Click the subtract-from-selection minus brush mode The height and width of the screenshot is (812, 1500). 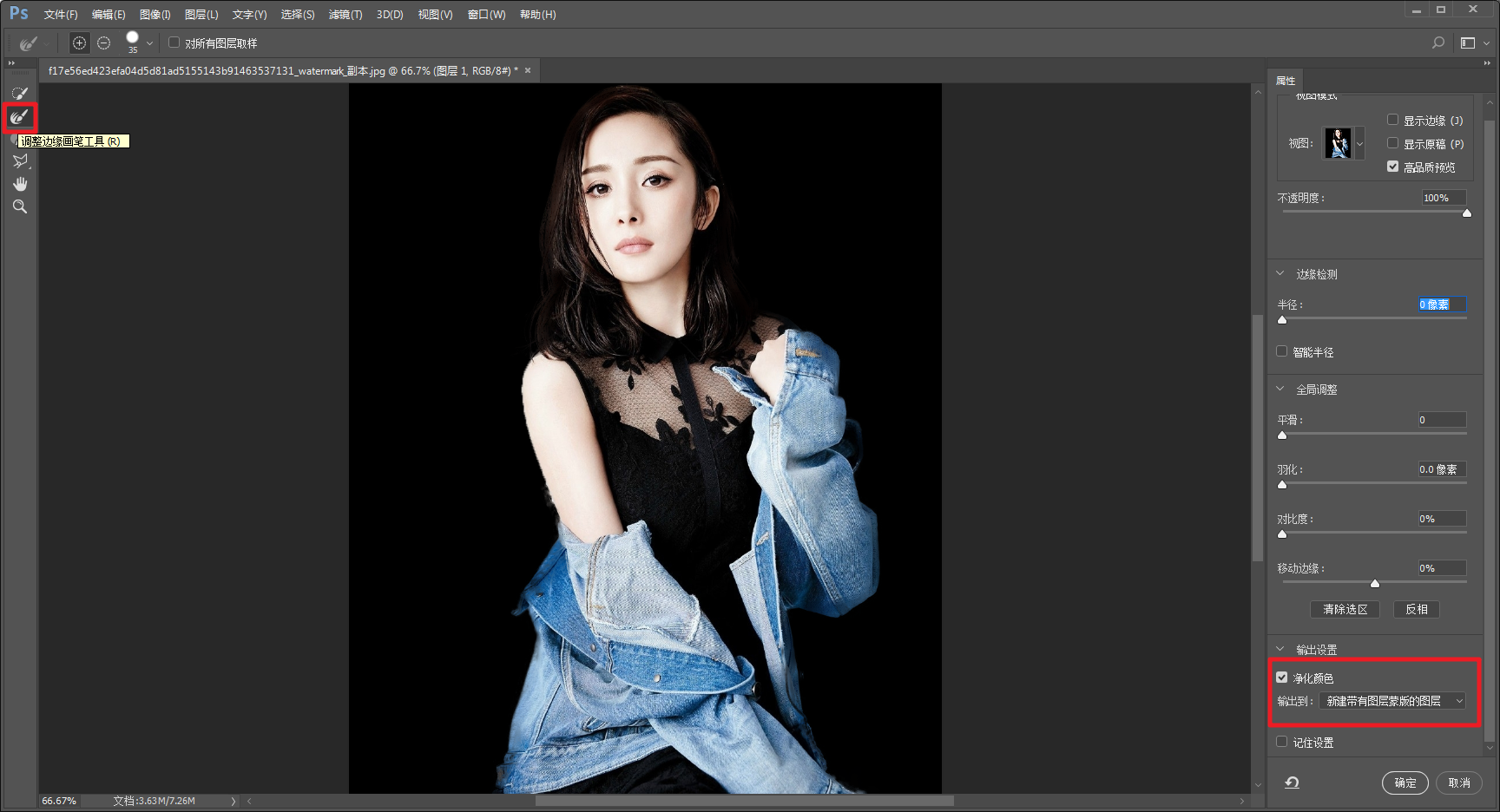coord(104,43)
